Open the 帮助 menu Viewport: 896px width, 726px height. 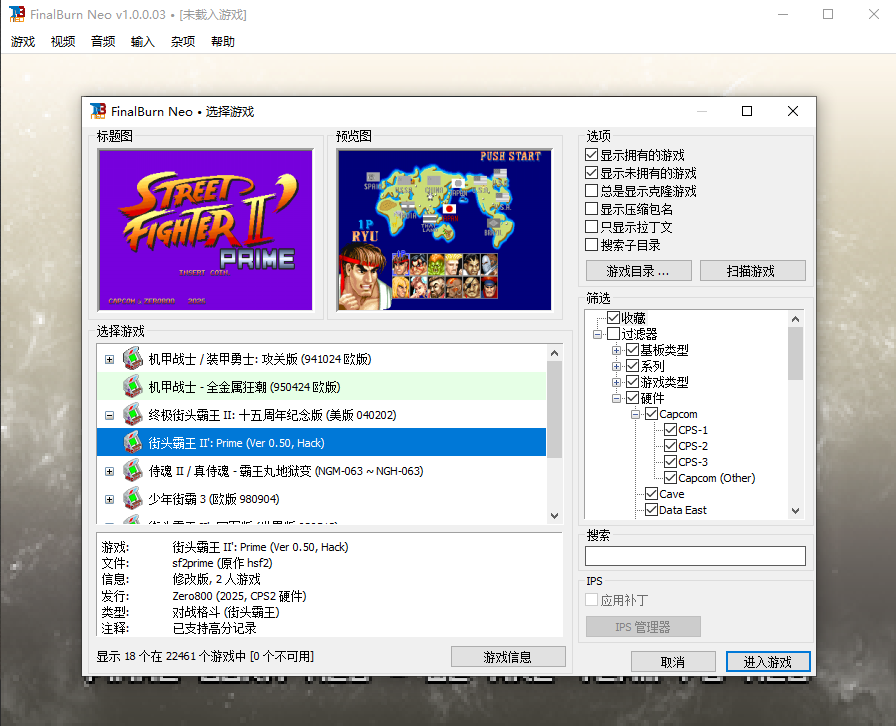222,43
